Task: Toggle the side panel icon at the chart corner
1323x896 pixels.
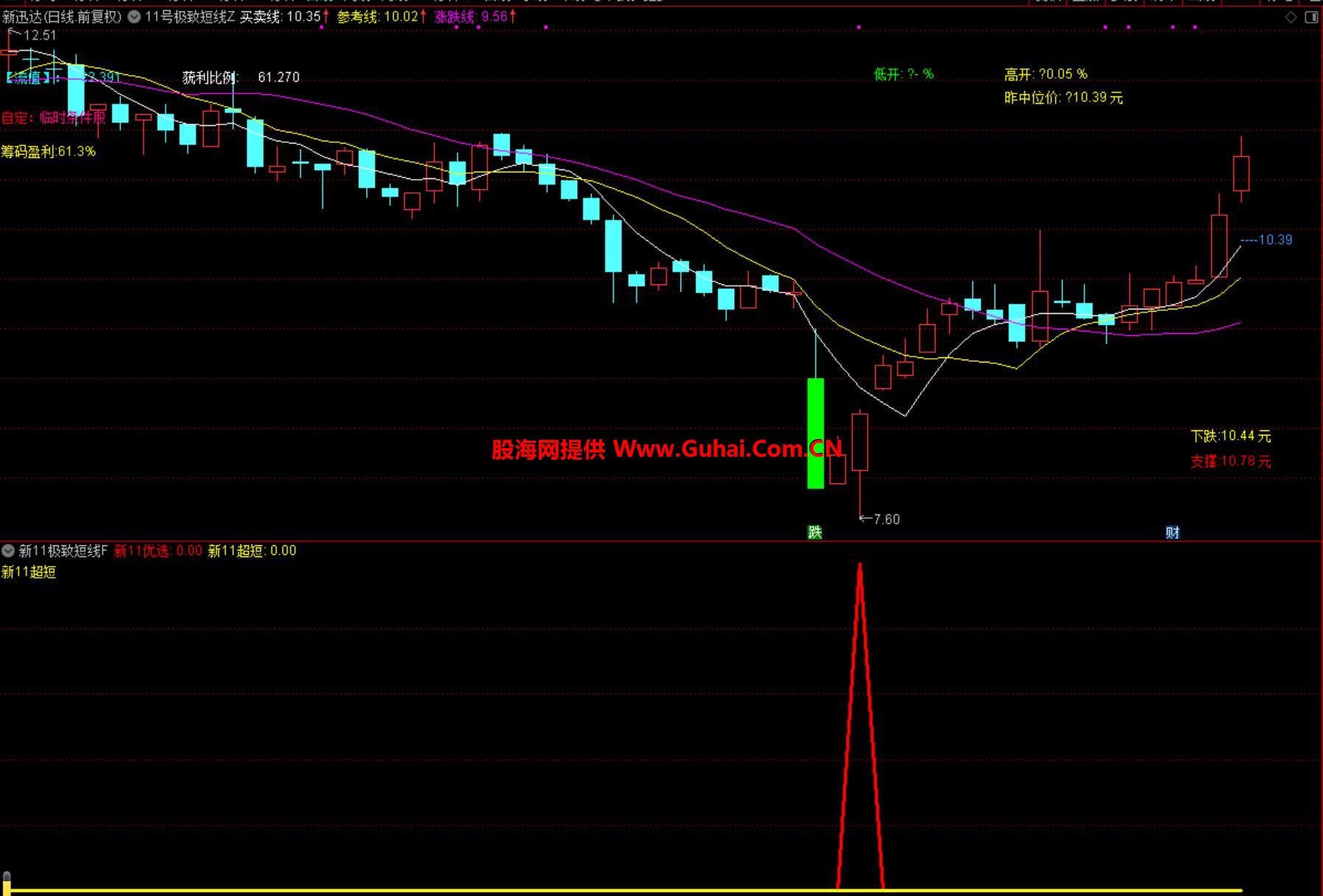Action: point(1311,17)
